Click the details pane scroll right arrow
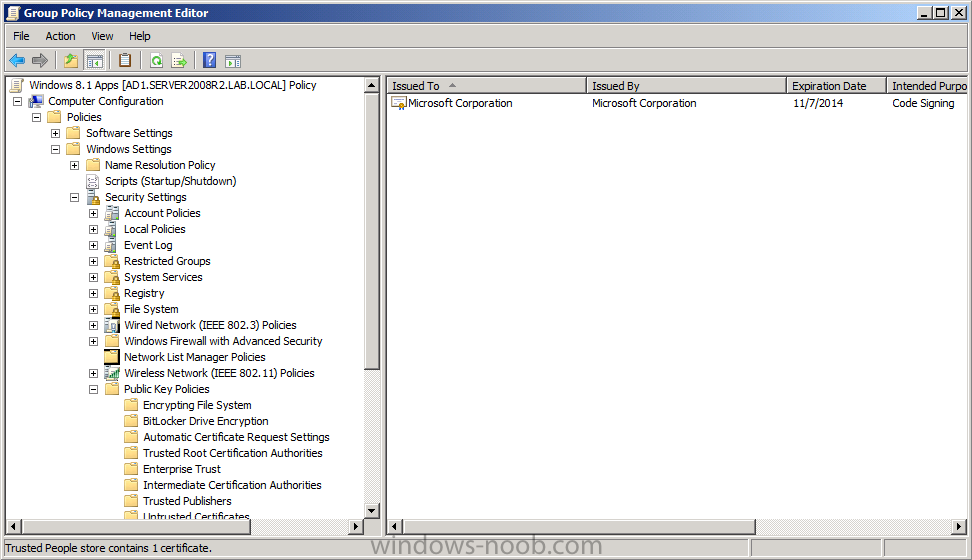 coord(959,527)
